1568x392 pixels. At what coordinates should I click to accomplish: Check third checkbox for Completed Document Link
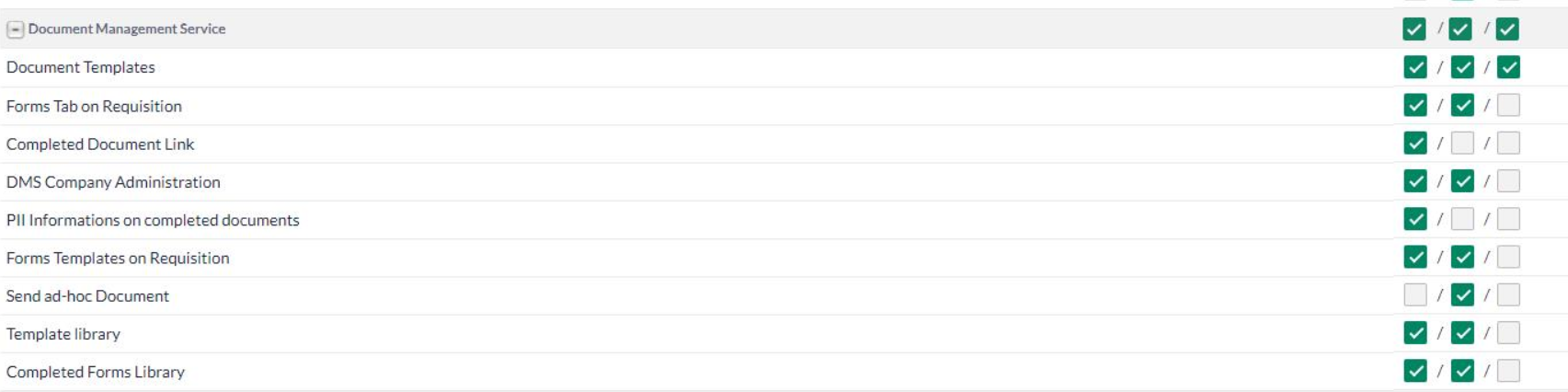1508,144
